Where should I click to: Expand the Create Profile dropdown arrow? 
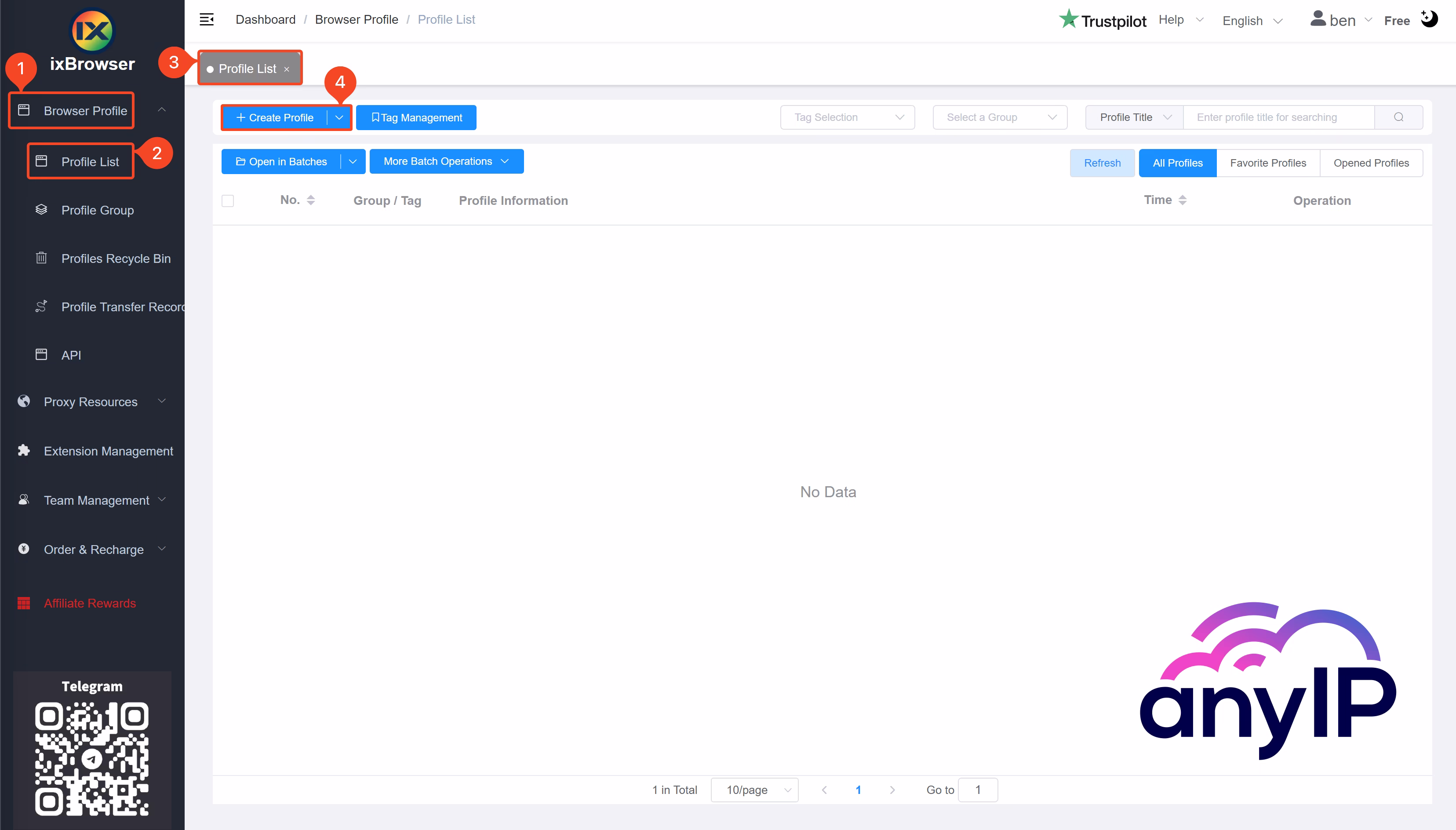[339, 117]
